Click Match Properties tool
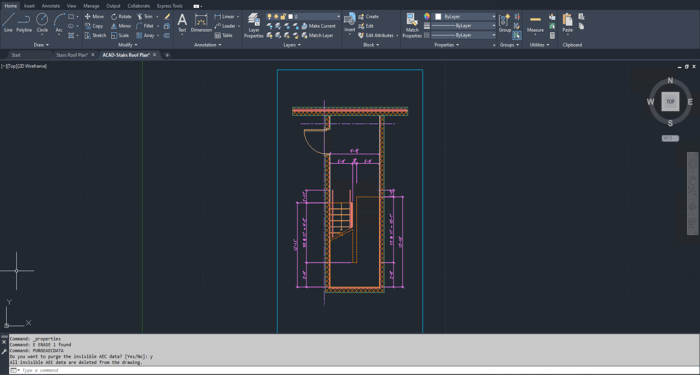Image resolution: width=700 pixels, height=375 pixels. tap(412, 25)
